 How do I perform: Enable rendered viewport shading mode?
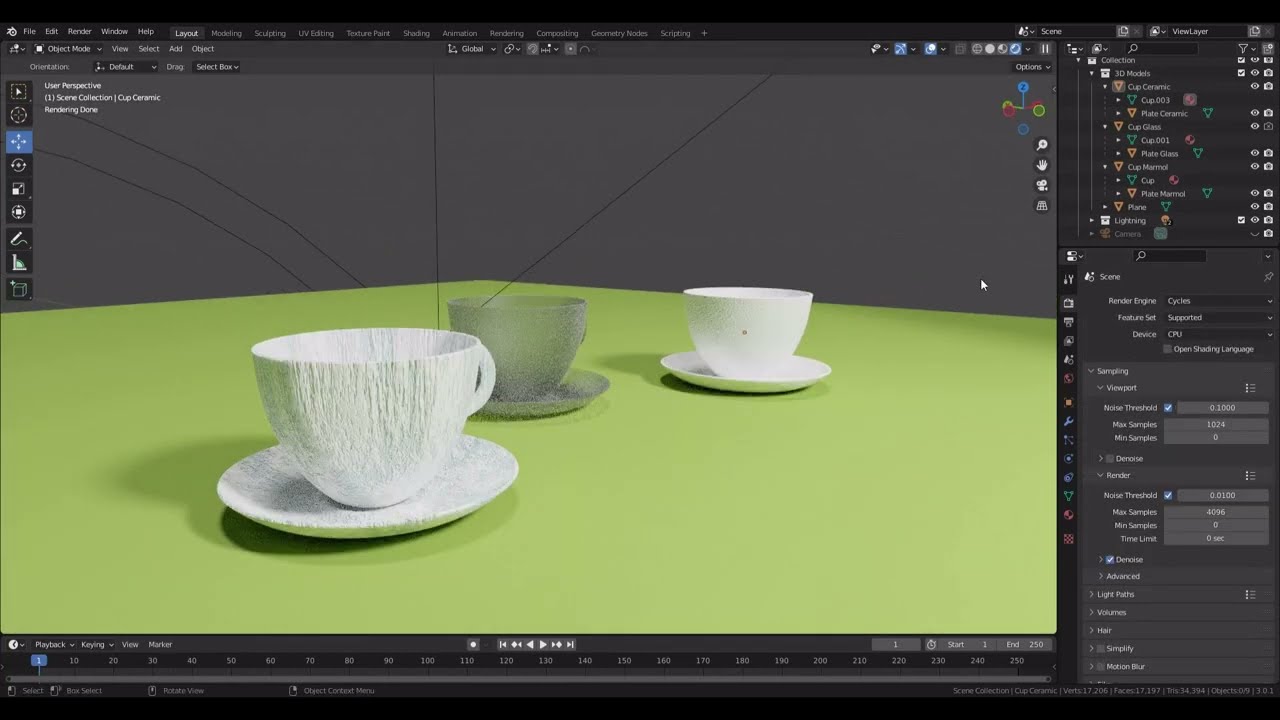coord(1015,49)
